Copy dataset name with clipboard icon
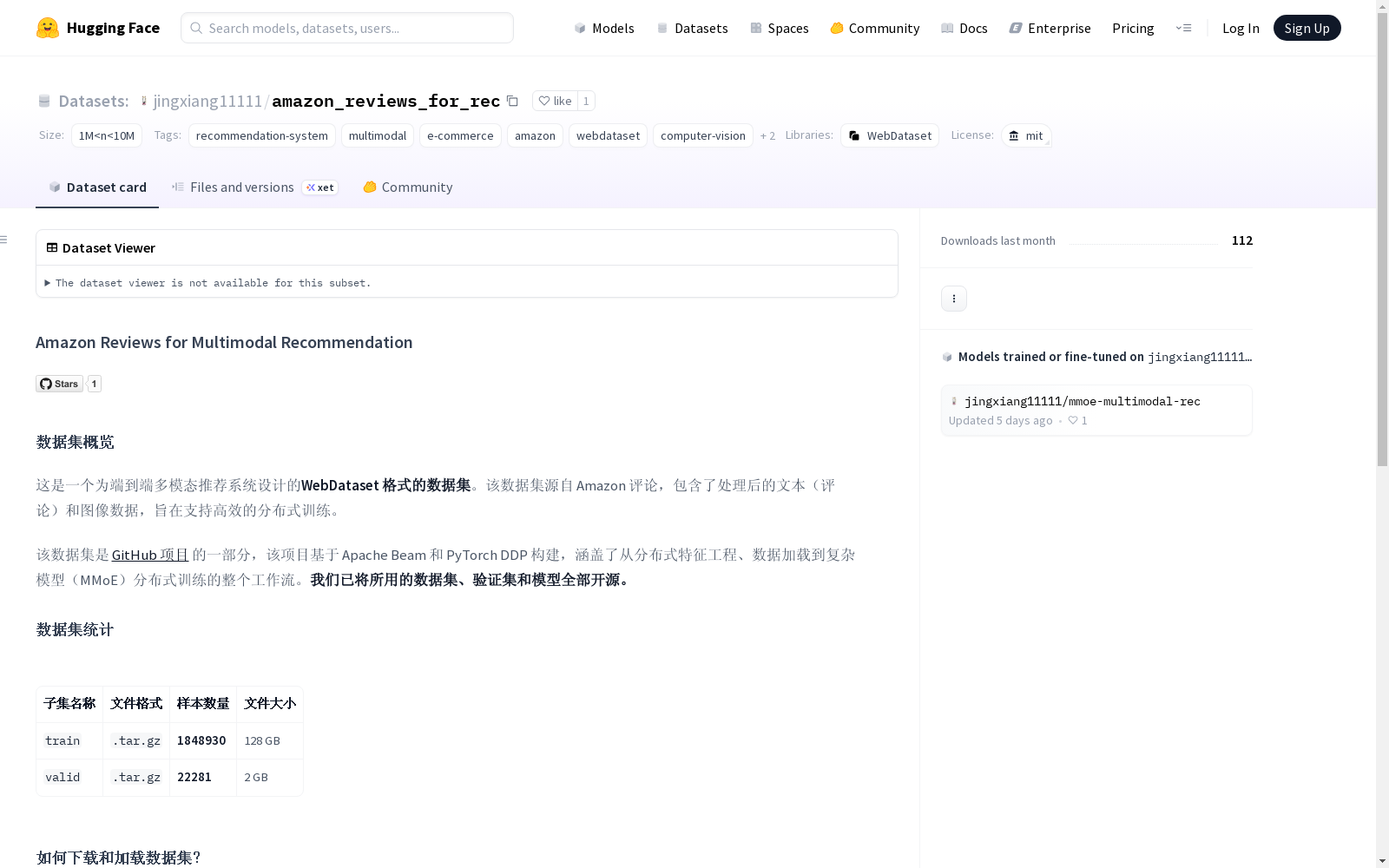This screenshot has height=868, width=1389. coord(512,101)
